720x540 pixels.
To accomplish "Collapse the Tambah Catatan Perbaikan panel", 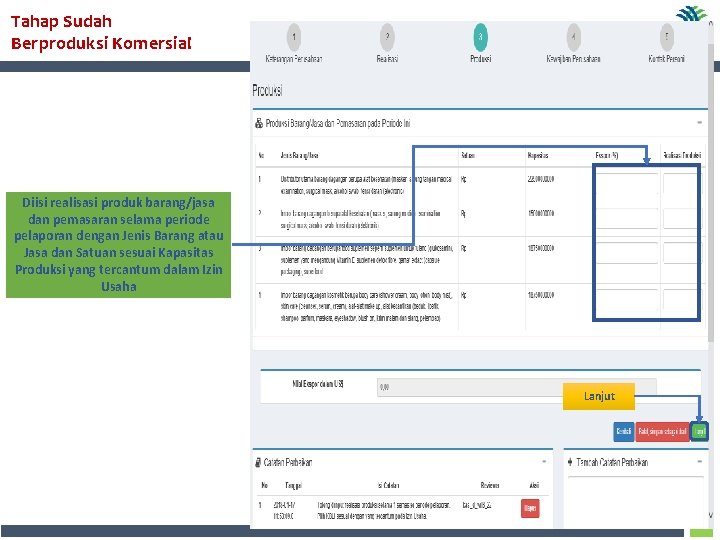I will click(x=699, y=461).
